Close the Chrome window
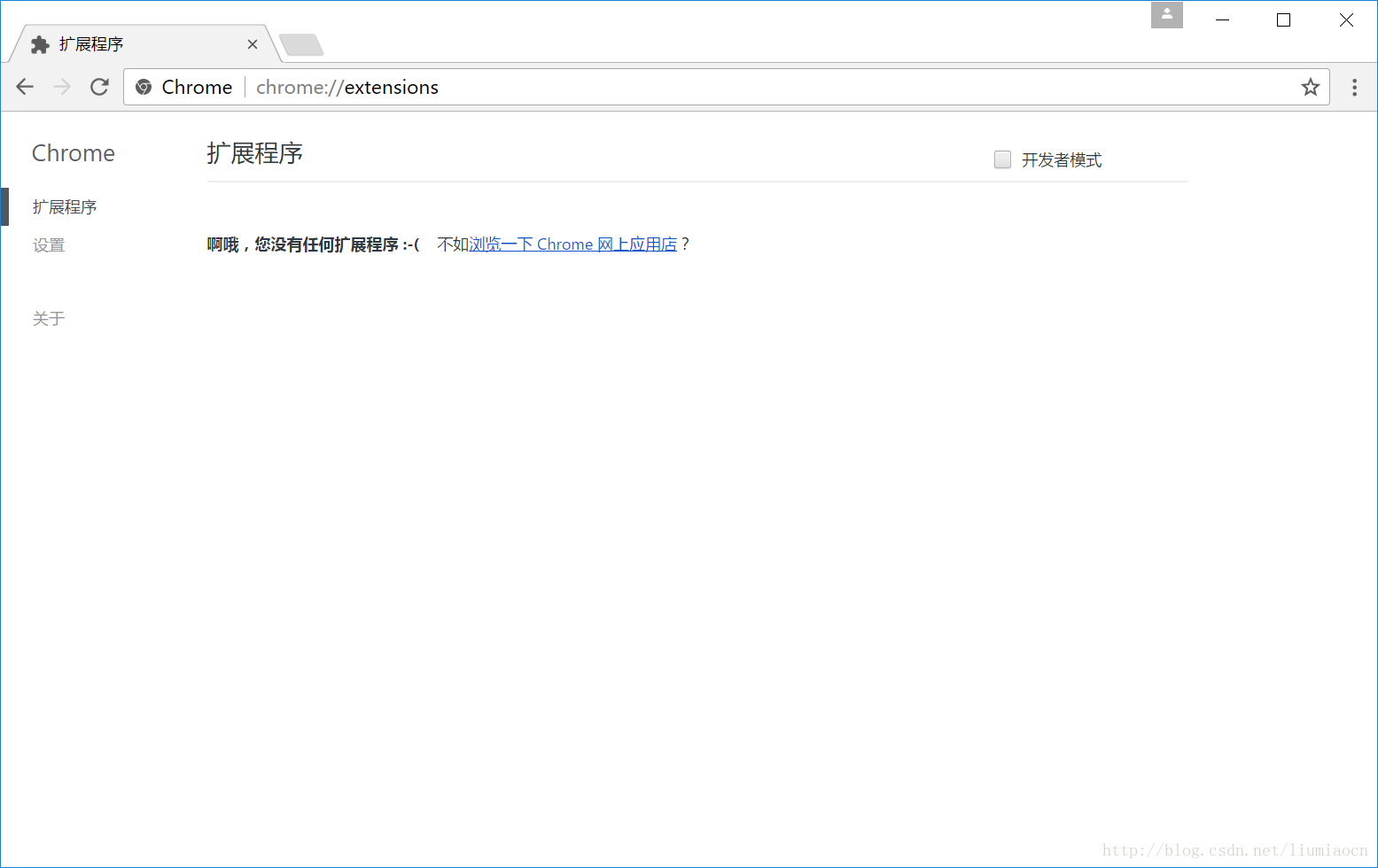1378x868 pixels. 1346,19
